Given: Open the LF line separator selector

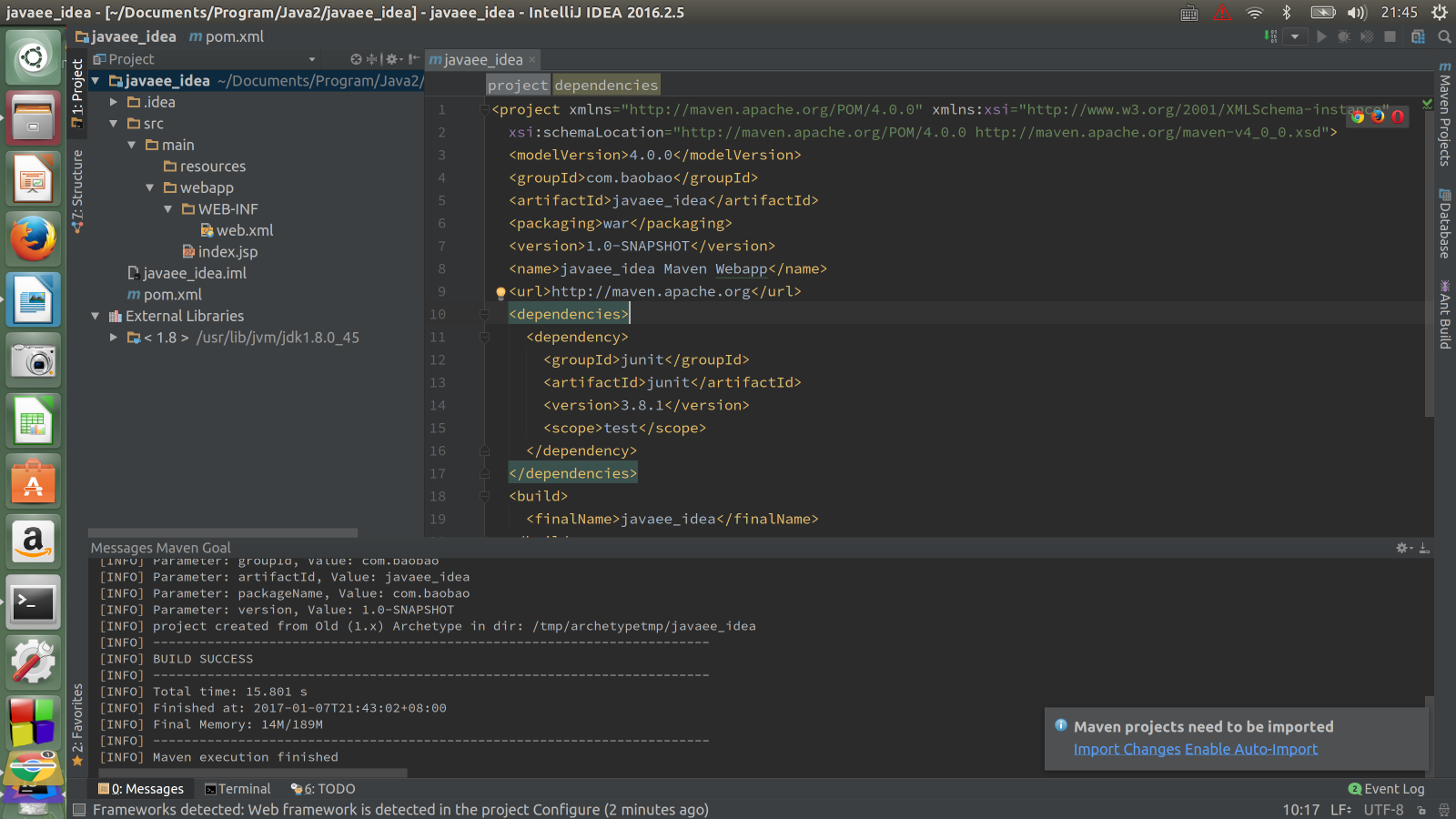Looking at the screenshot, I should click(x=1341, y=810).
